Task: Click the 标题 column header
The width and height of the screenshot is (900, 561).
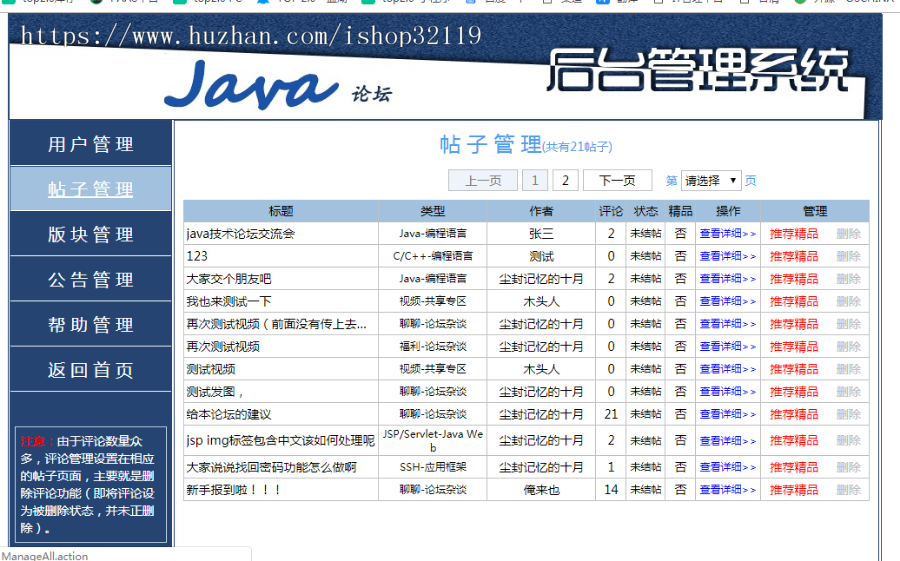Action: tap(281, 211)
